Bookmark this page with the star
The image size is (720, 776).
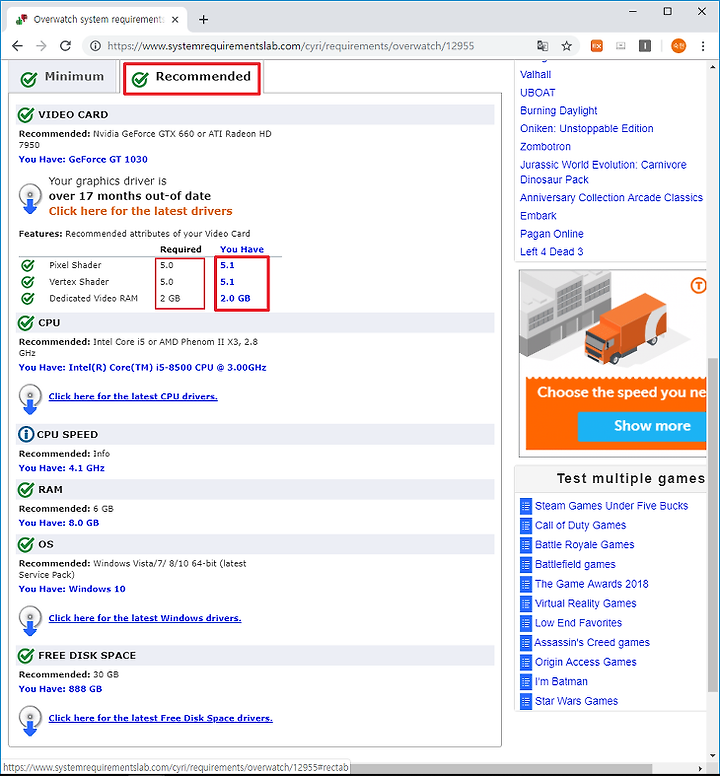(567, 46)
